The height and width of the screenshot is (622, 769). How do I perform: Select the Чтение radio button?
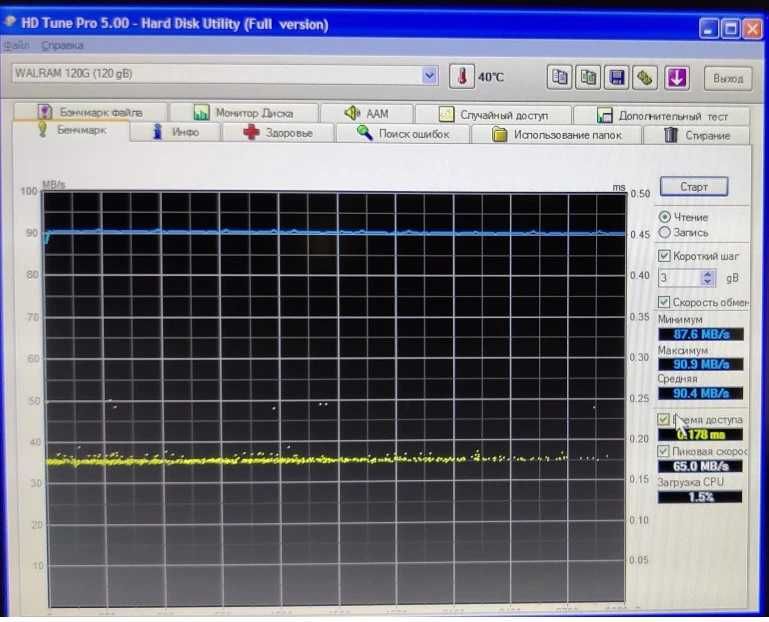tap(665, 217)
